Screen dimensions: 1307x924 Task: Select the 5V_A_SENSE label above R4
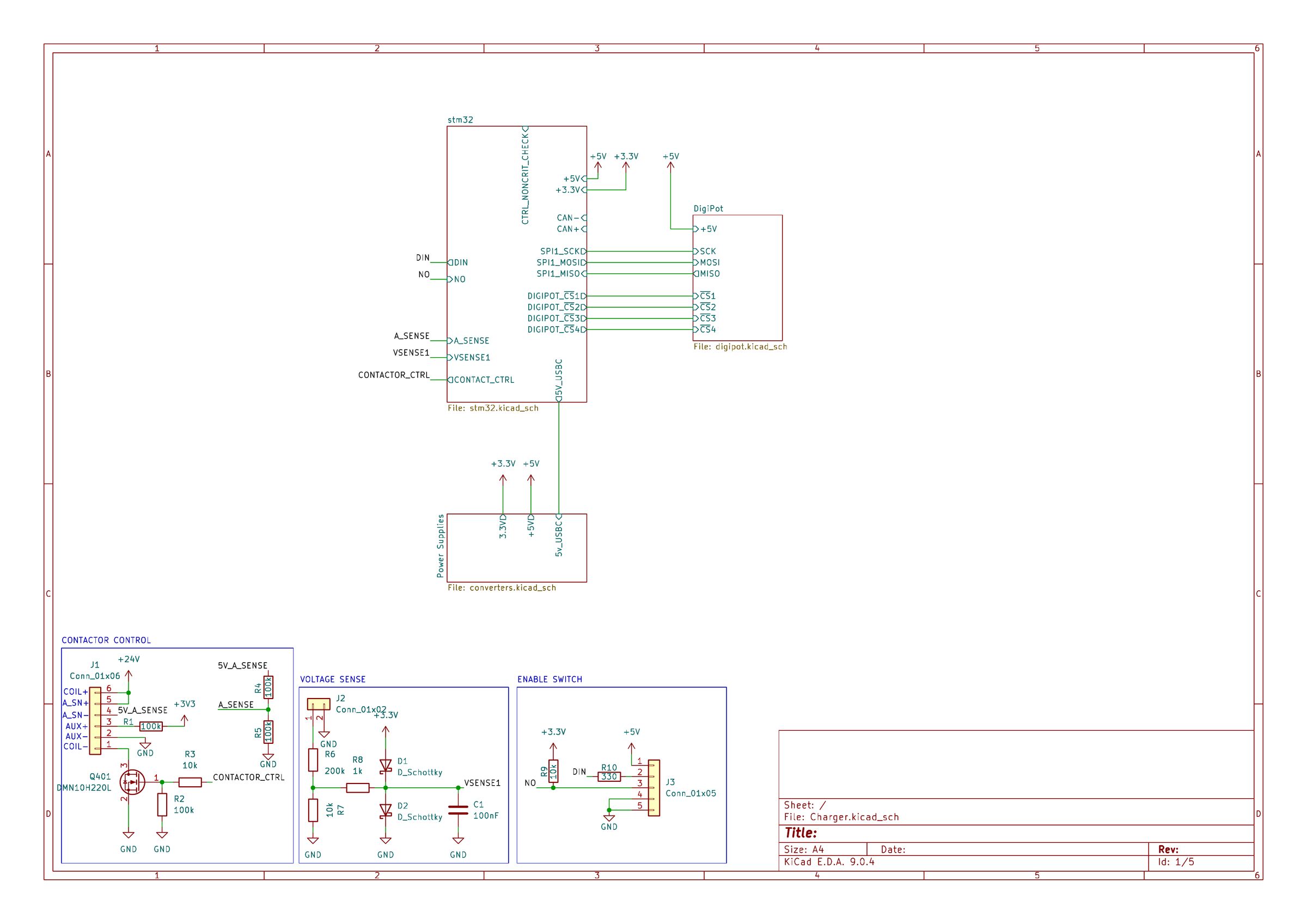pos(242,665)
